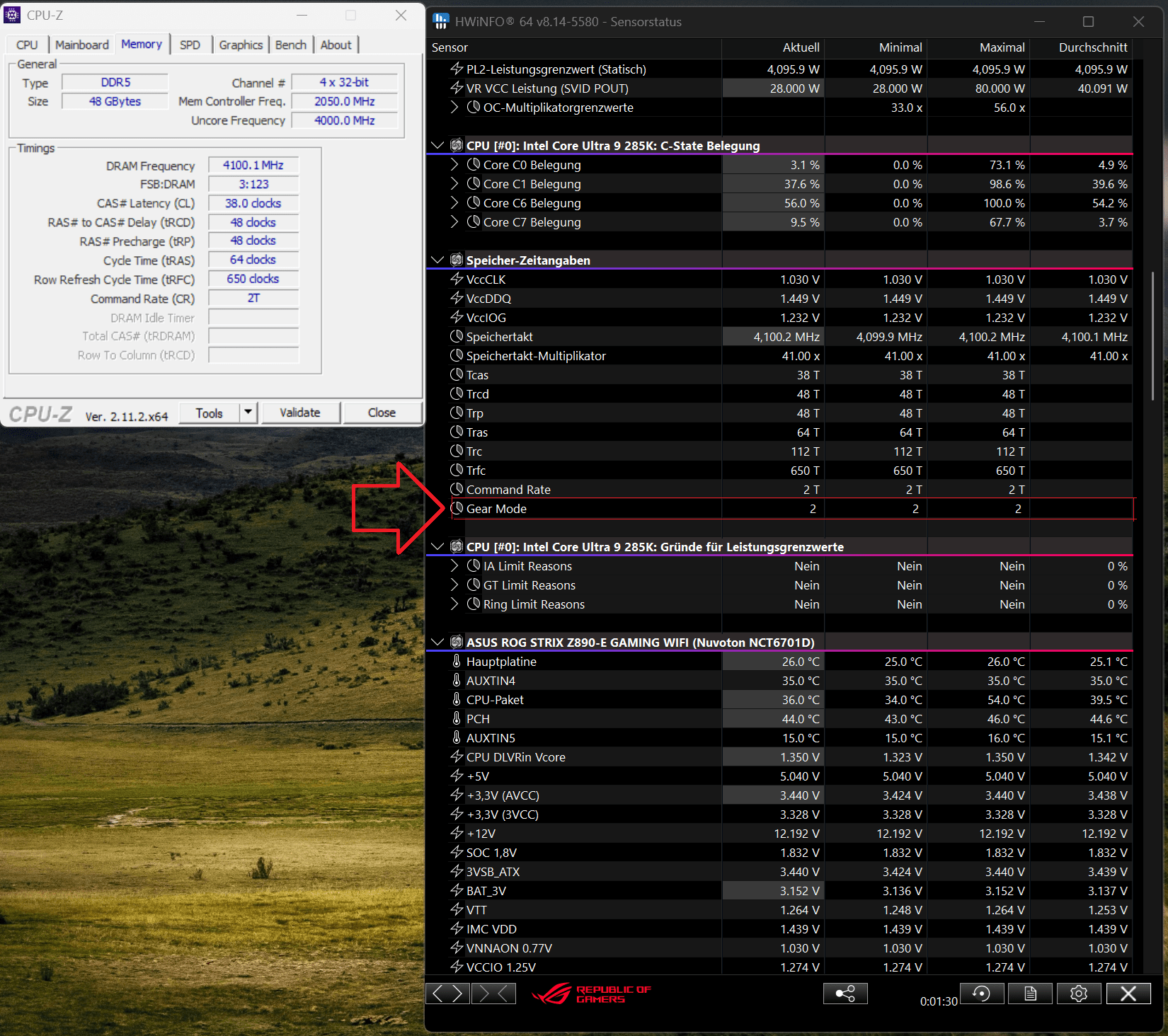The image size is (1168, 1036).
Task: Go to the Bench tab
Action: click(291, 45)
